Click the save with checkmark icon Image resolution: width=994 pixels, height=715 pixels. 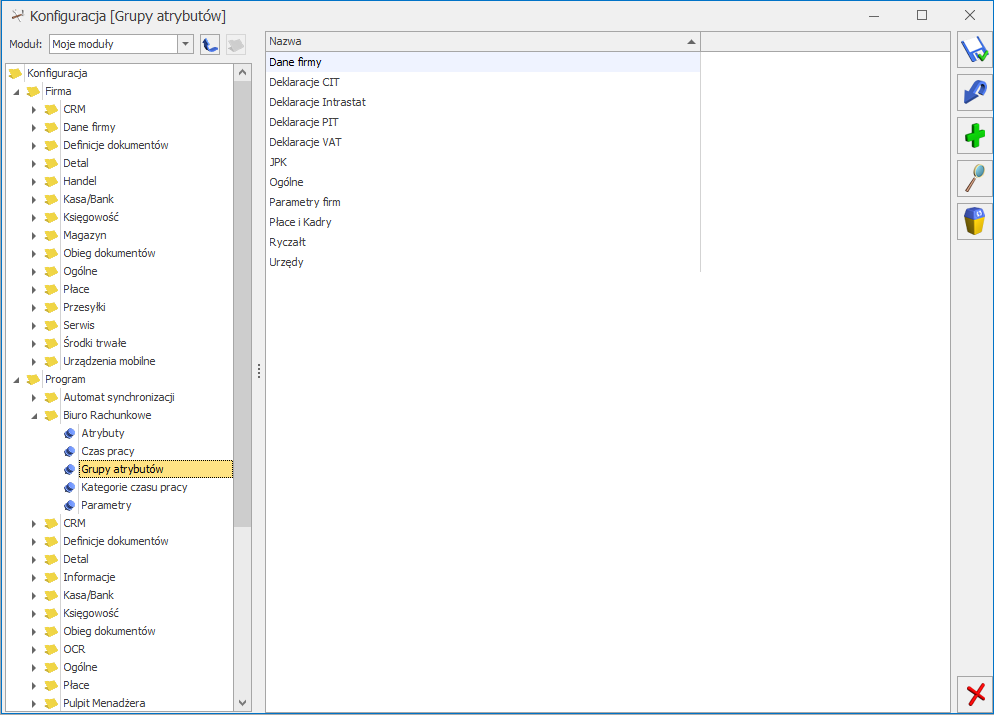tap(975, 50)
